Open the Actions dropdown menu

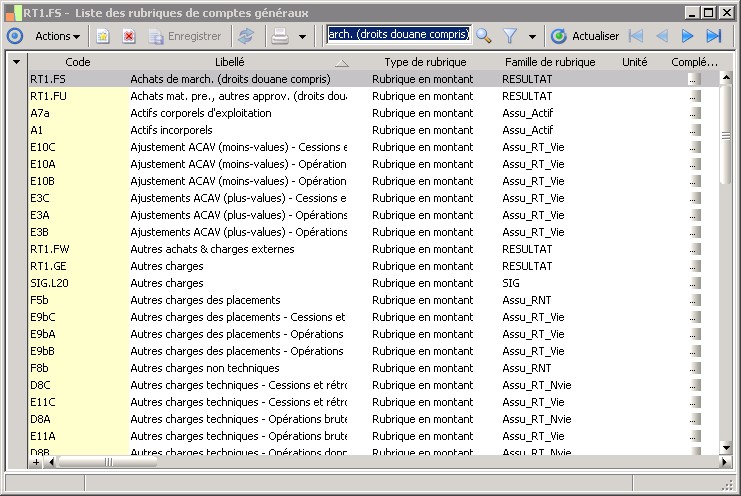tap(57, 36)
